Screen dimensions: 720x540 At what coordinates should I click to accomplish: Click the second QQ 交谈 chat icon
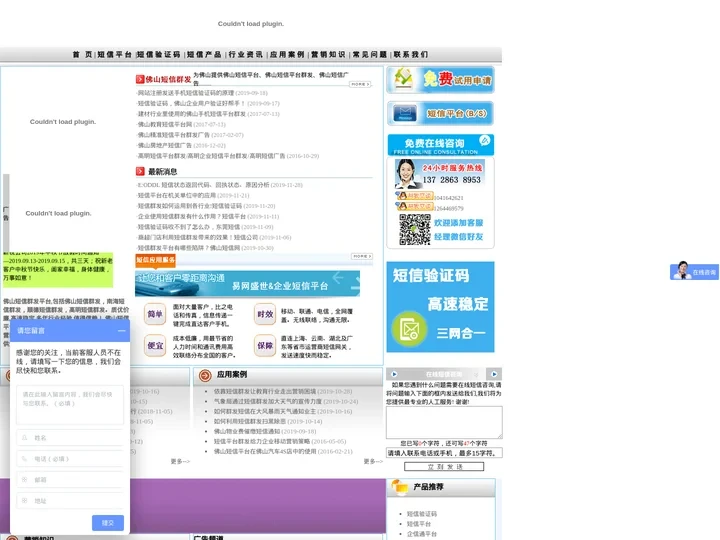(414, 206)
